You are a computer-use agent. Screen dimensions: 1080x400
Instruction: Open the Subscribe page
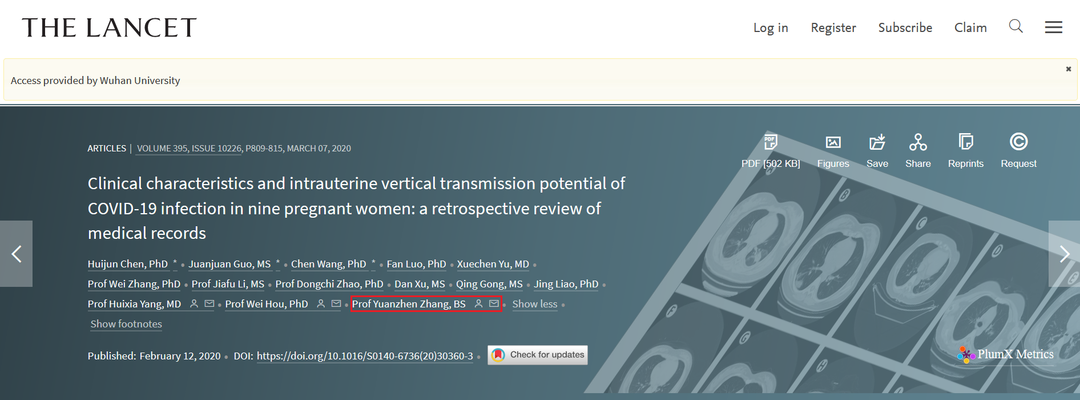[905, 28]
